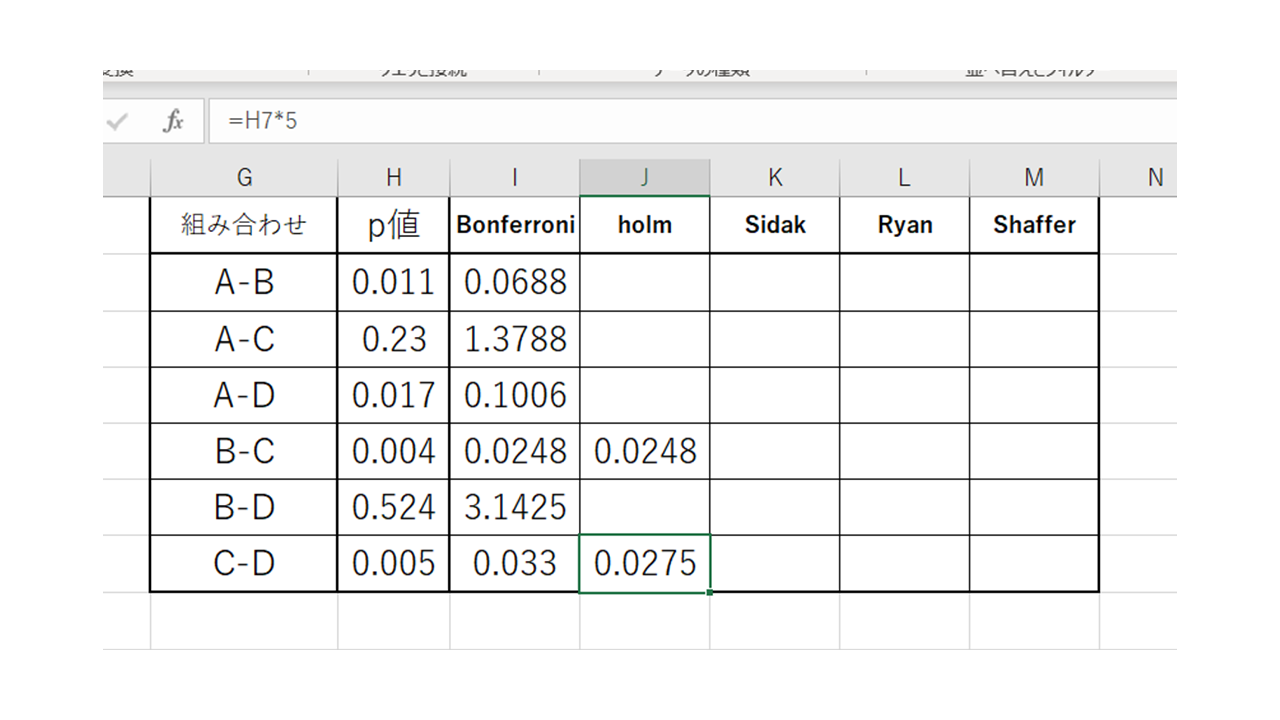Click the A-B combination cell
The image size is (1280, 720).
click(x=244, y=283)
